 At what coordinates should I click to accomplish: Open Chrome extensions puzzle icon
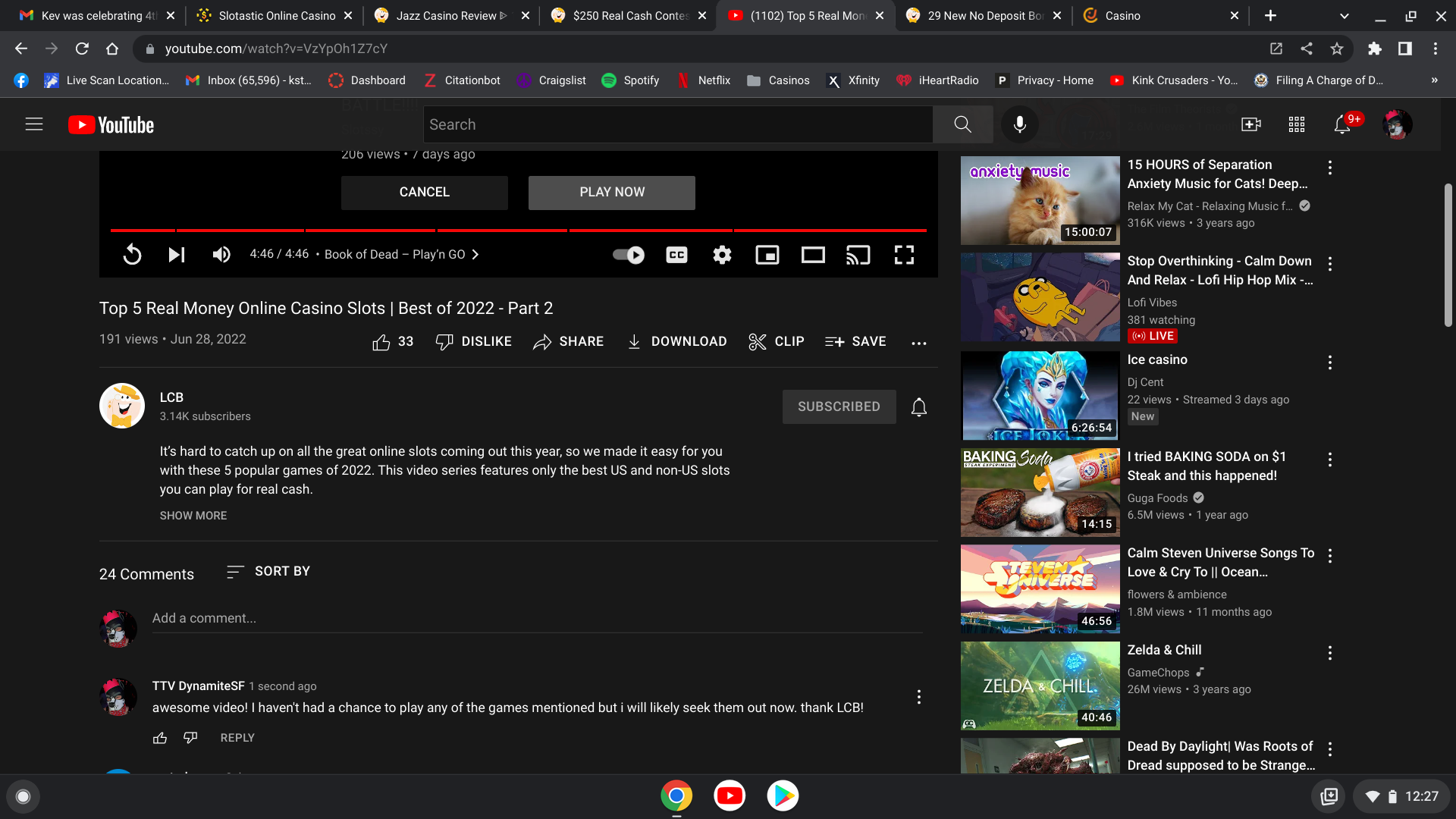click(x=1375, y=49)
